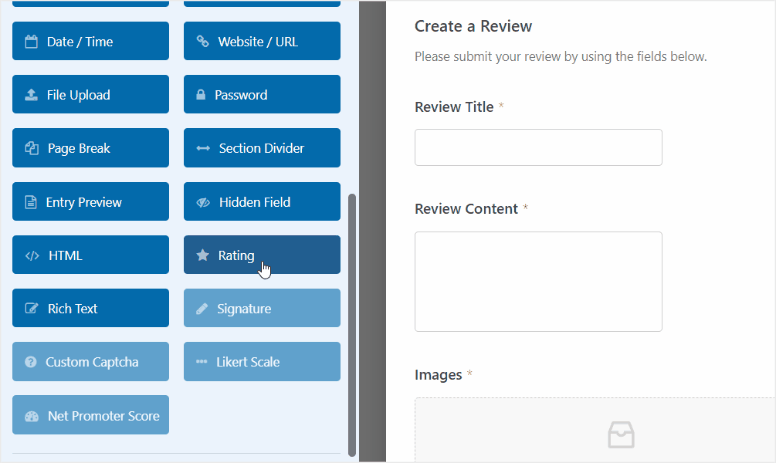The image size is (776, 463).
Task: Click the Password lock icon
Action: tap(201, 95)
